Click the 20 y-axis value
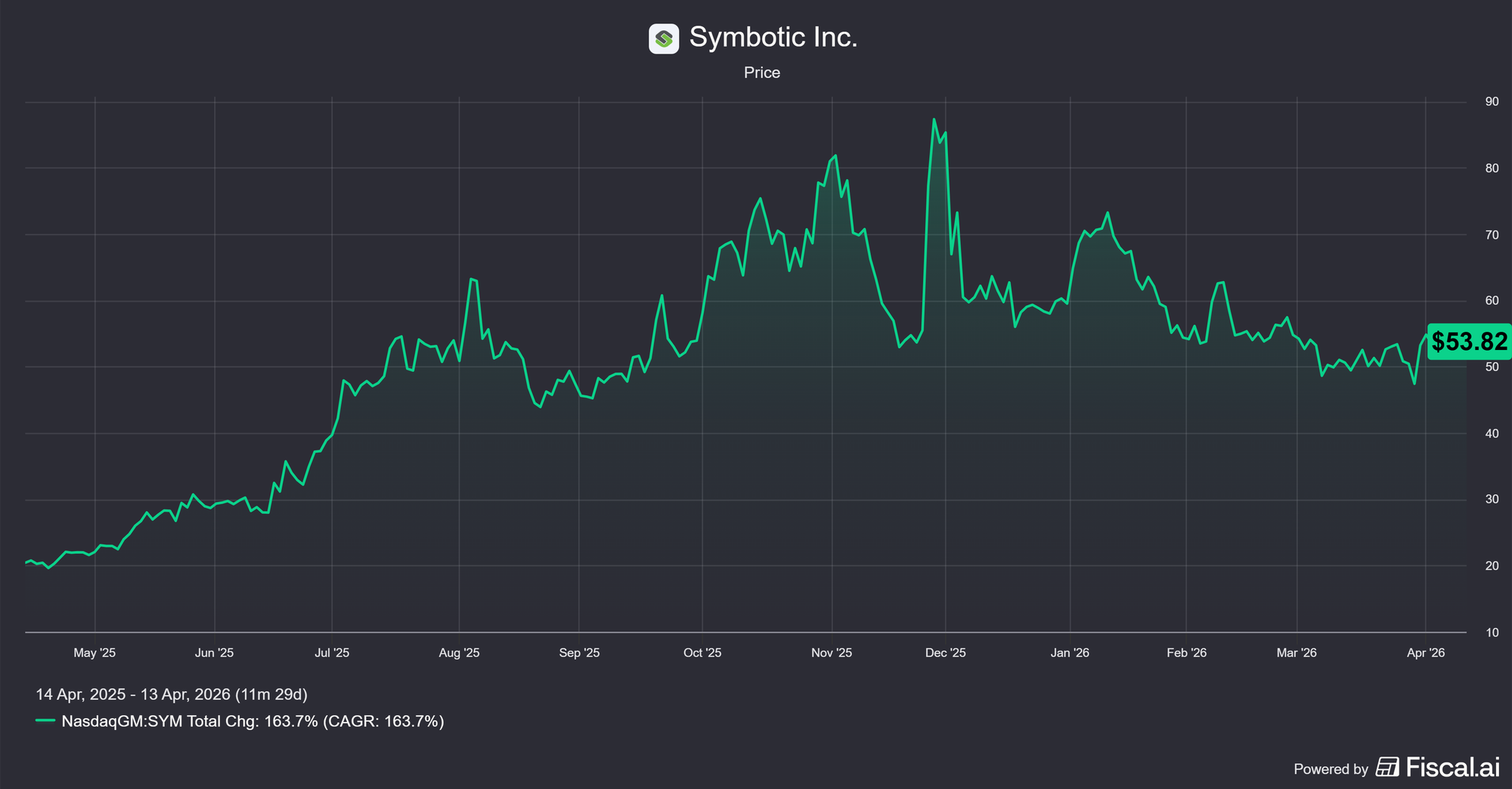 tap(1492, 566)
